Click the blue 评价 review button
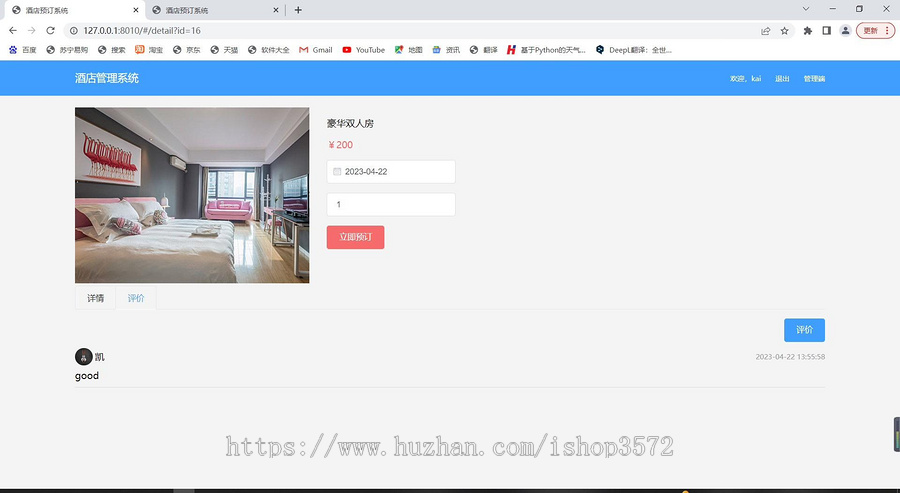Image resolution: width=900 pixels, height=493 pixels. pyautogui.click(x=804, y=330)
